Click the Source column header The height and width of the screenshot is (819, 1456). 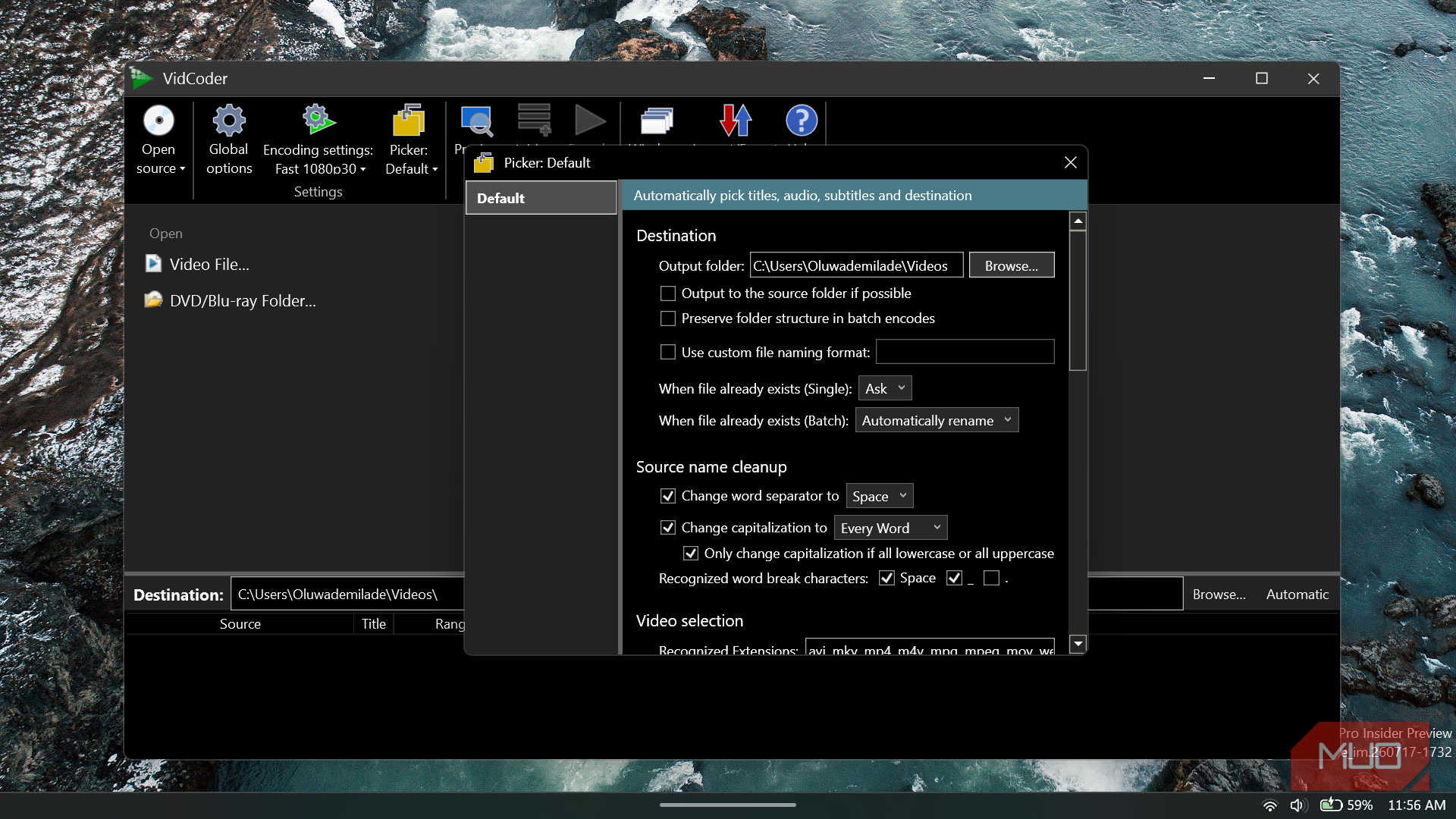[x=240, y=623]
